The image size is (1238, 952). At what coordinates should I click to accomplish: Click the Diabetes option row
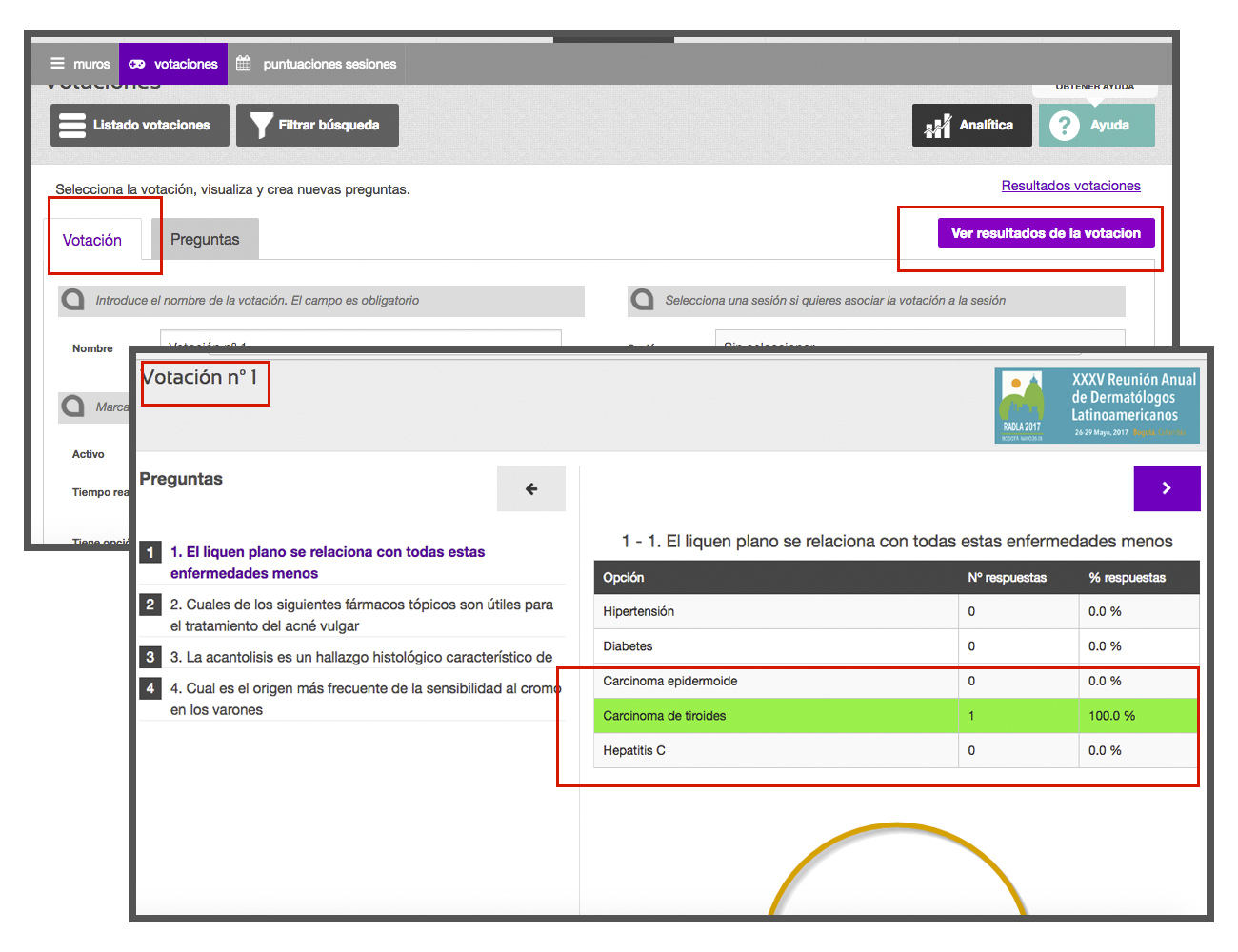point(896,645)
